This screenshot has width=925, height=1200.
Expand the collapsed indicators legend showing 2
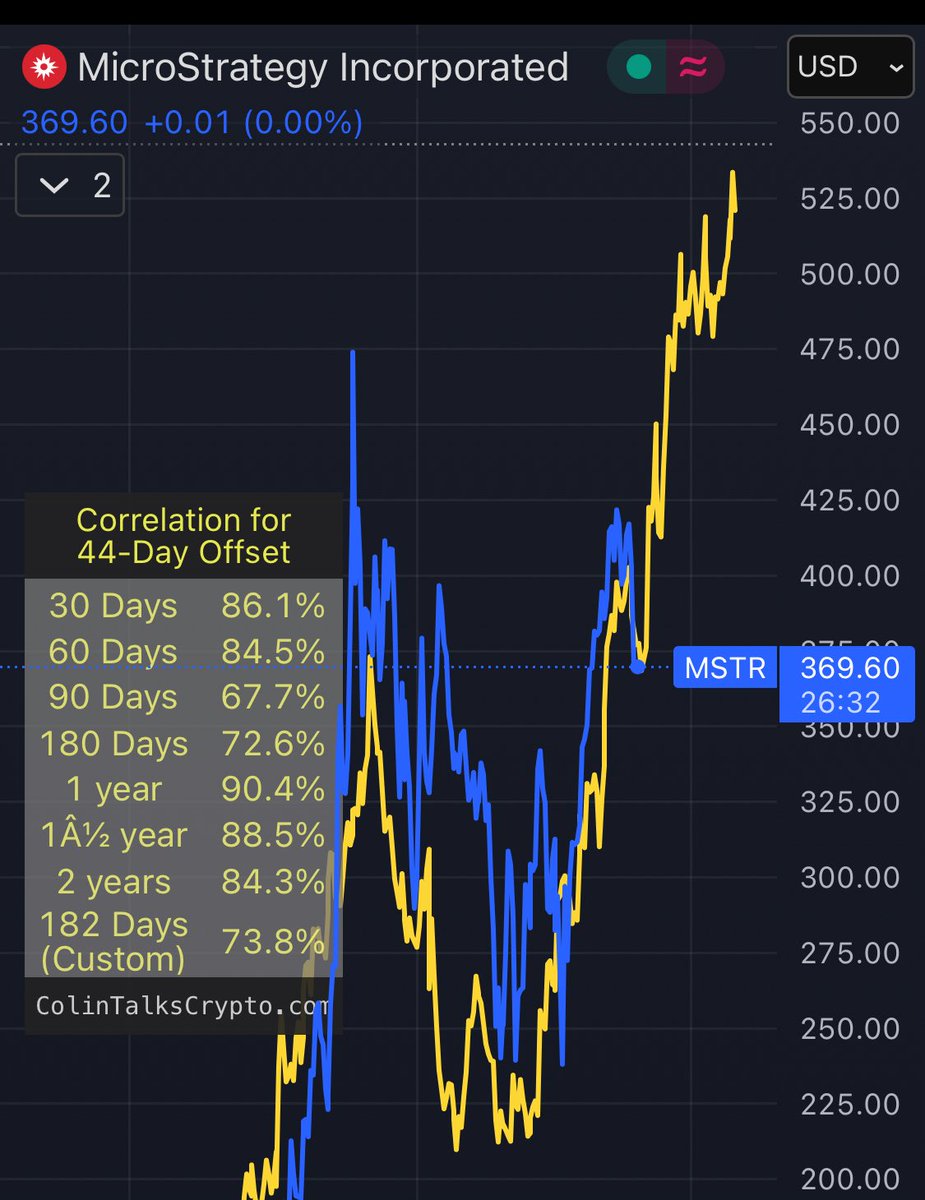(x=70, y=185)
